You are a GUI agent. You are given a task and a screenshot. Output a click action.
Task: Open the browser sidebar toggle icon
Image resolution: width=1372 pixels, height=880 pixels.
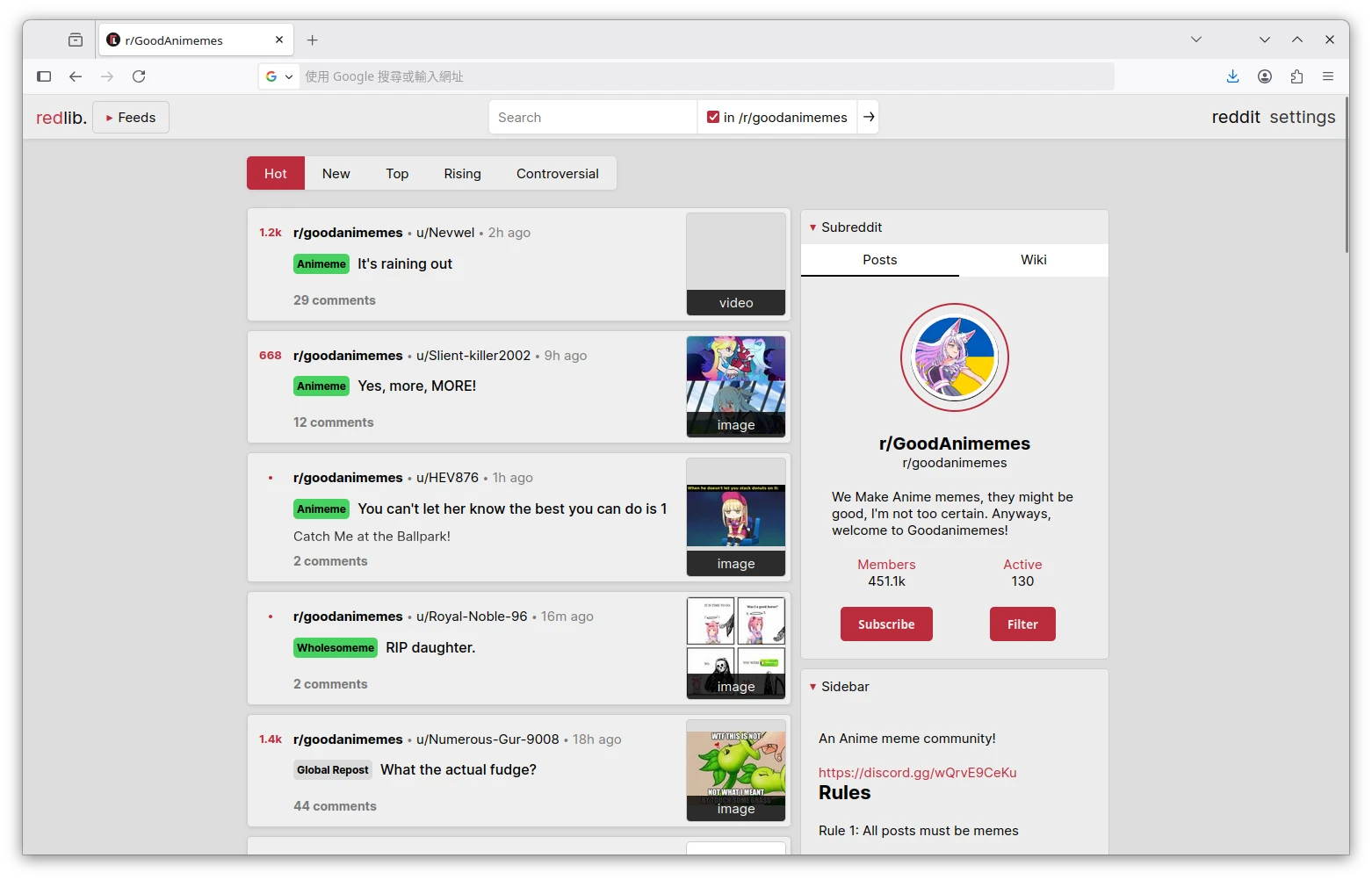pyautogui.click(x=44, y=76)
